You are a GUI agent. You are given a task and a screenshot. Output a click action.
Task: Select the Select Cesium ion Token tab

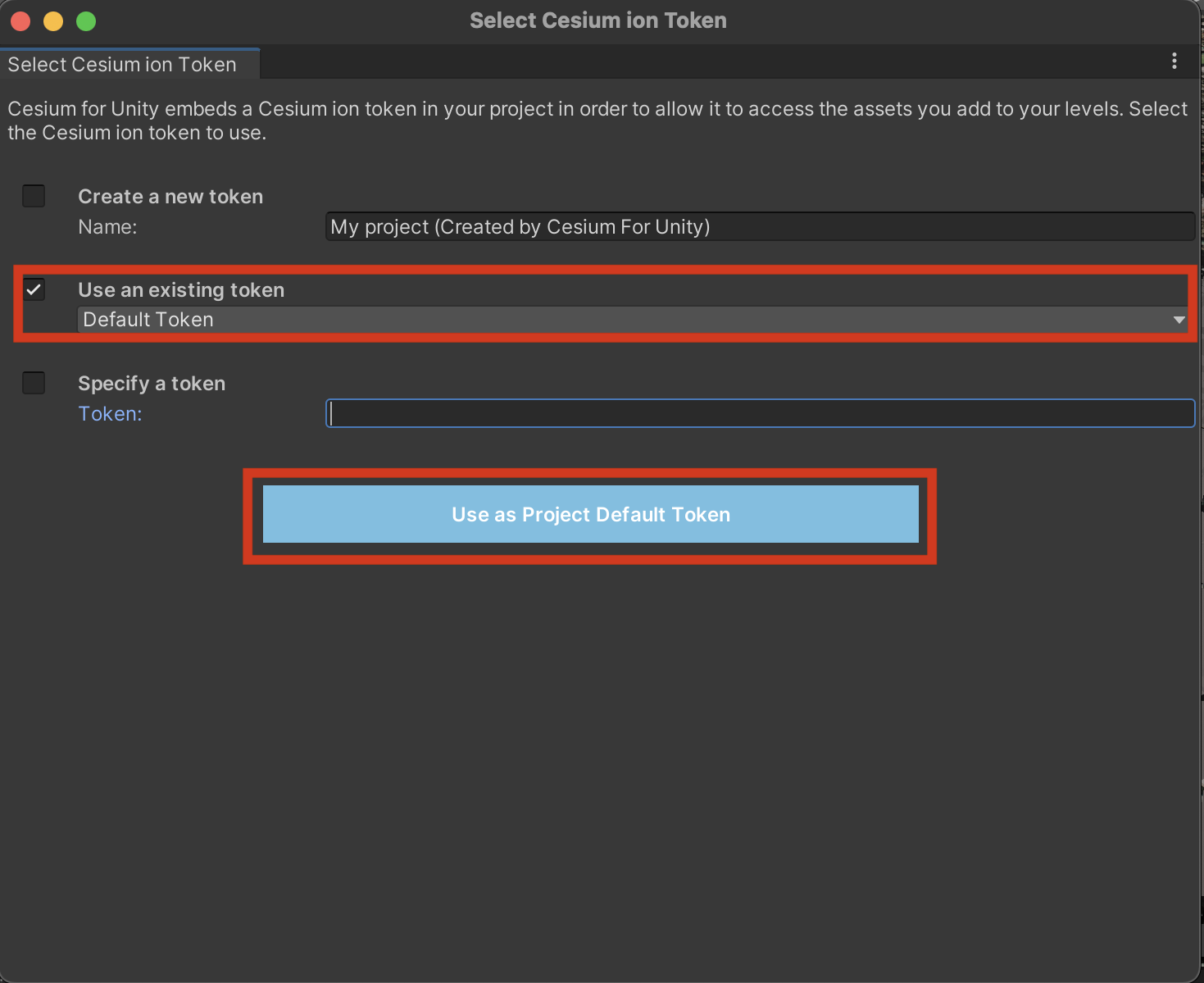pyautogui.click(x=129, y=64)
